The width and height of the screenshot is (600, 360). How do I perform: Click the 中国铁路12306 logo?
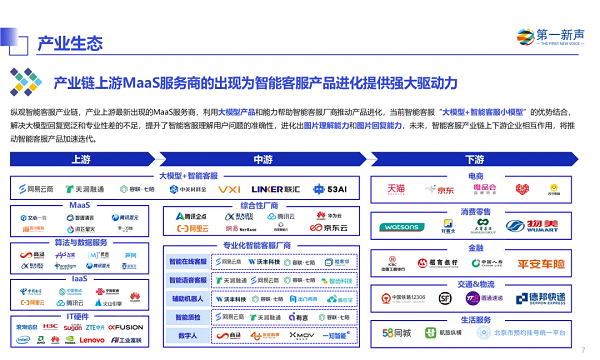coord(403,298)
